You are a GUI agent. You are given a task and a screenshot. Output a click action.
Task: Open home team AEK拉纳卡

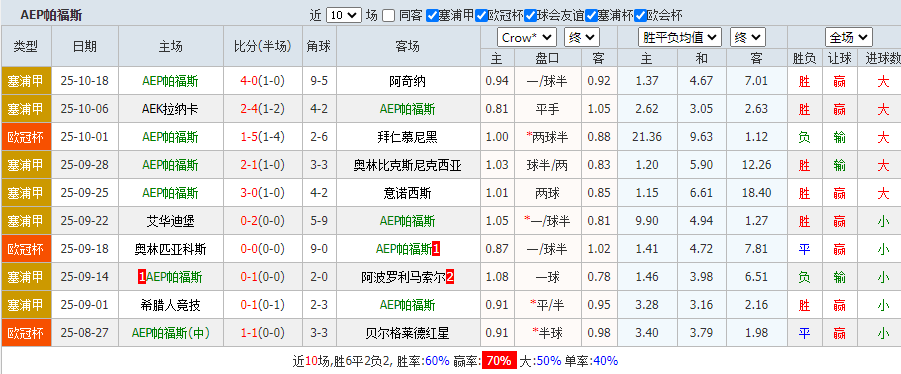pos(170,109)
